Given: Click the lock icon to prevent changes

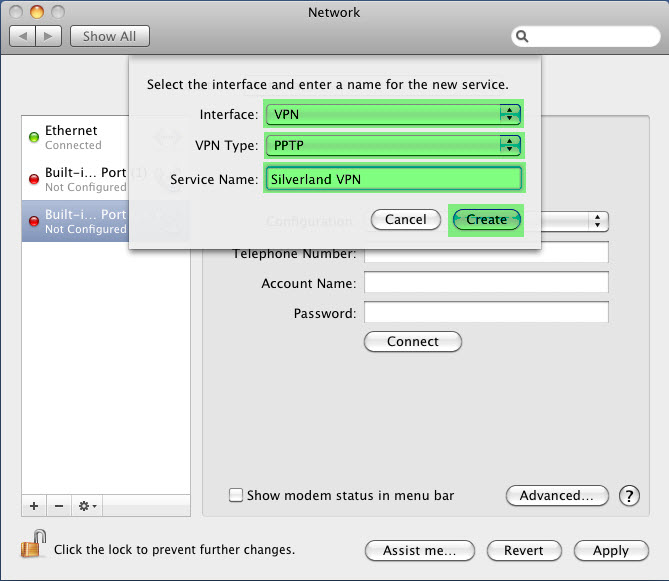Looking at the screenshot, I should click(33, 544).
